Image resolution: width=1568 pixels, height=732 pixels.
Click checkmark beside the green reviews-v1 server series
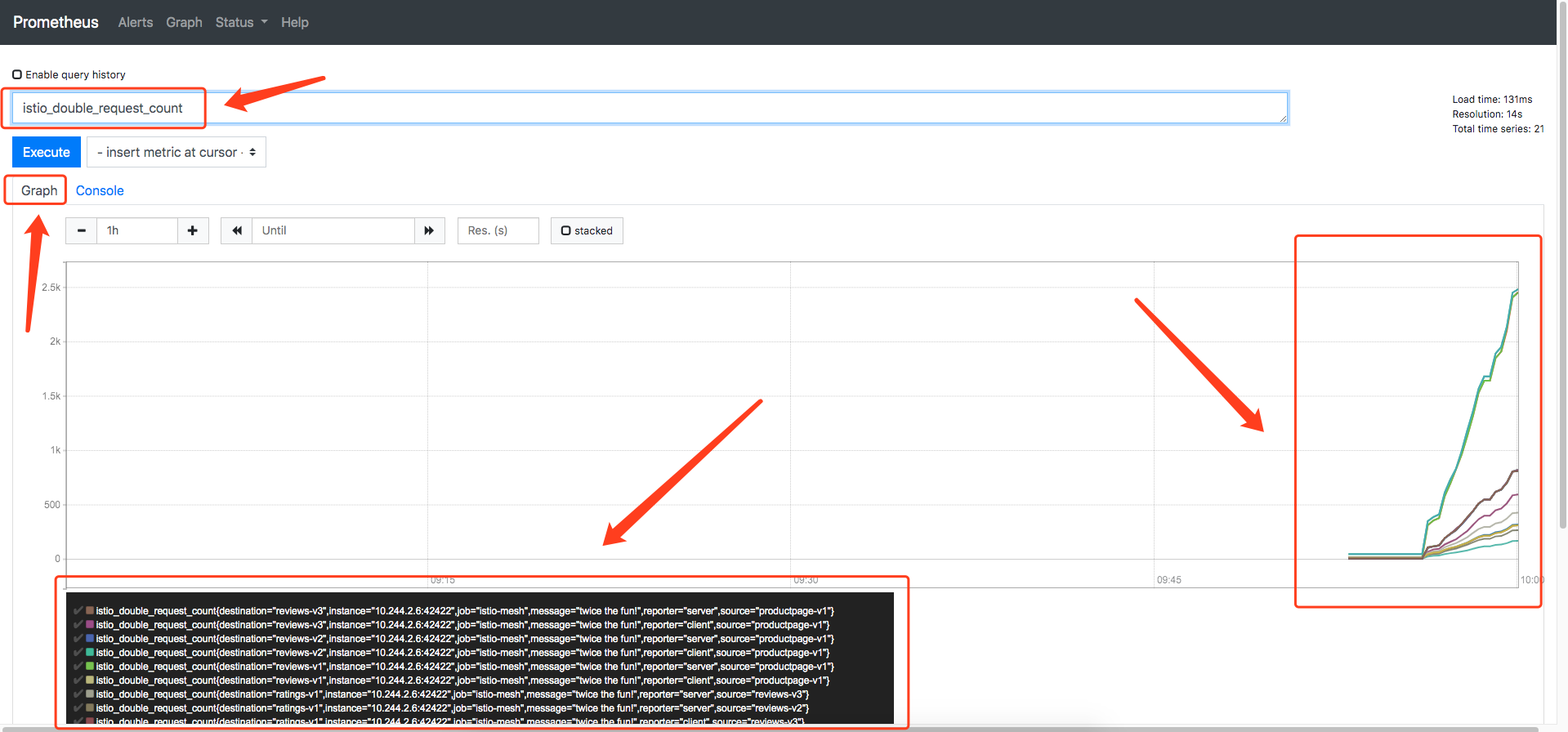(78, 667)
